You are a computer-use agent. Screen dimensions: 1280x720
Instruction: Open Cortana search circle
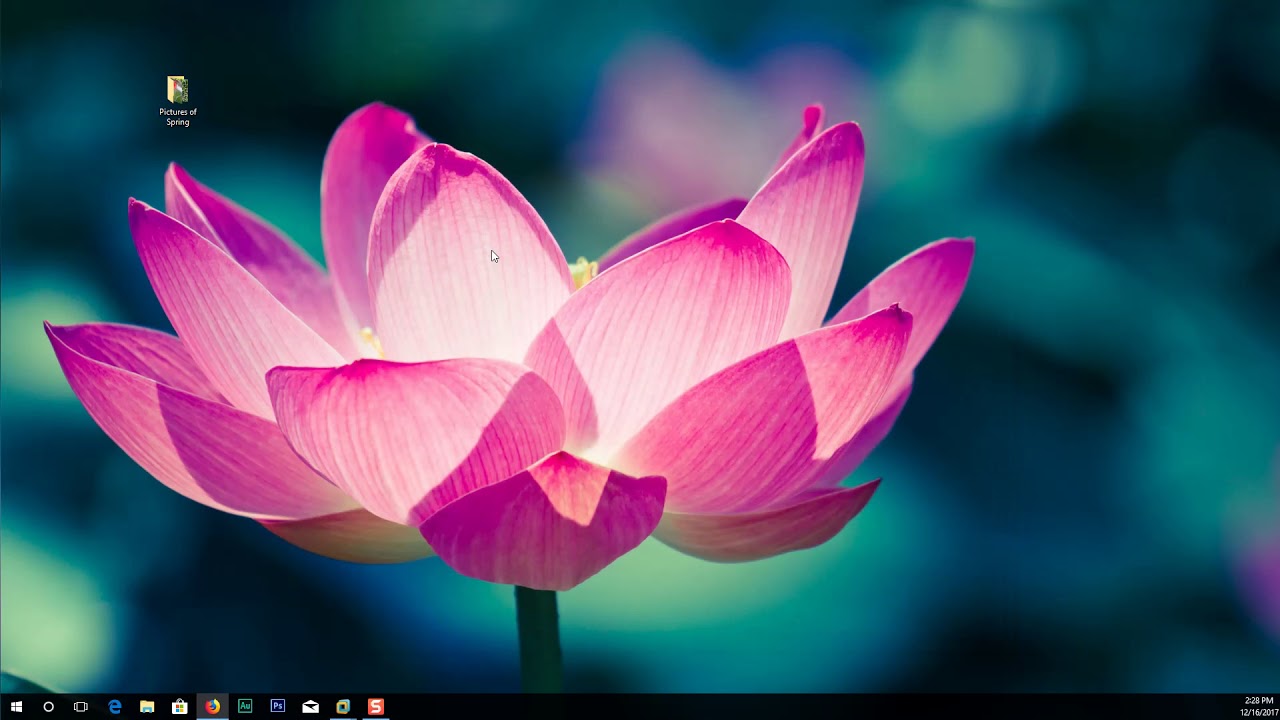(x=48, y=707)
